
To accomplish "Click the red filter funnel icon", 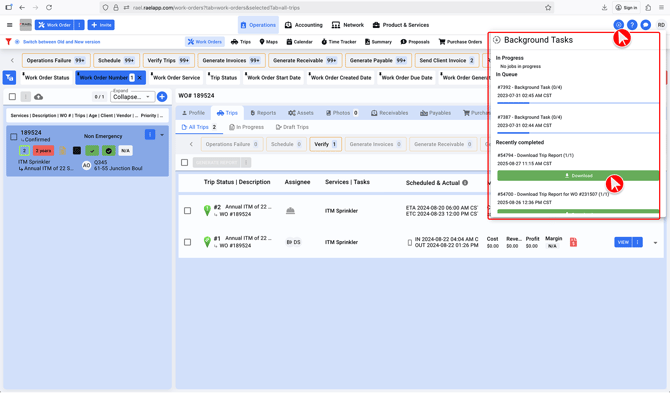I will coord(8,41).
